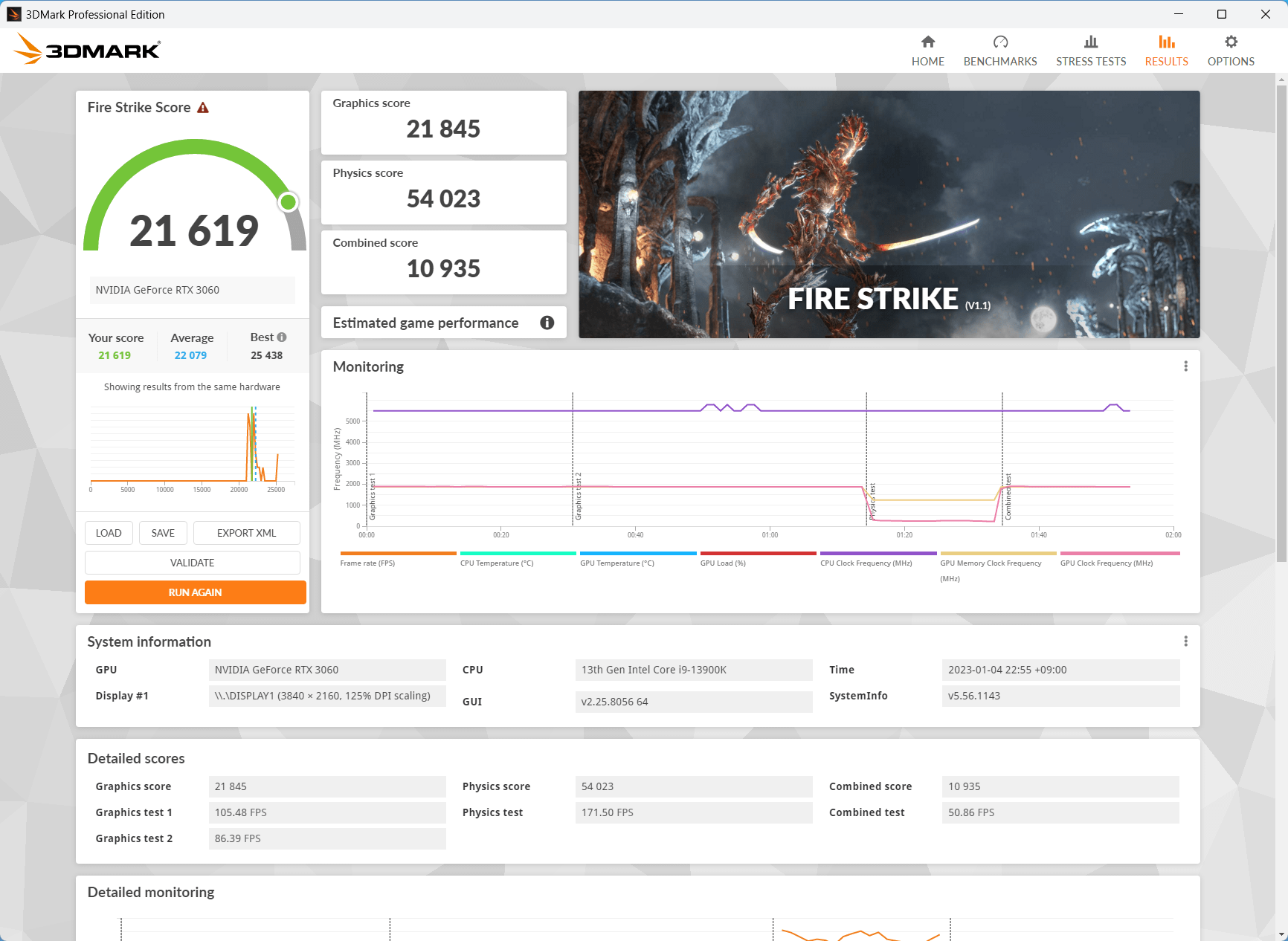Click the VALIDATE button

click(x=193, y=563)
